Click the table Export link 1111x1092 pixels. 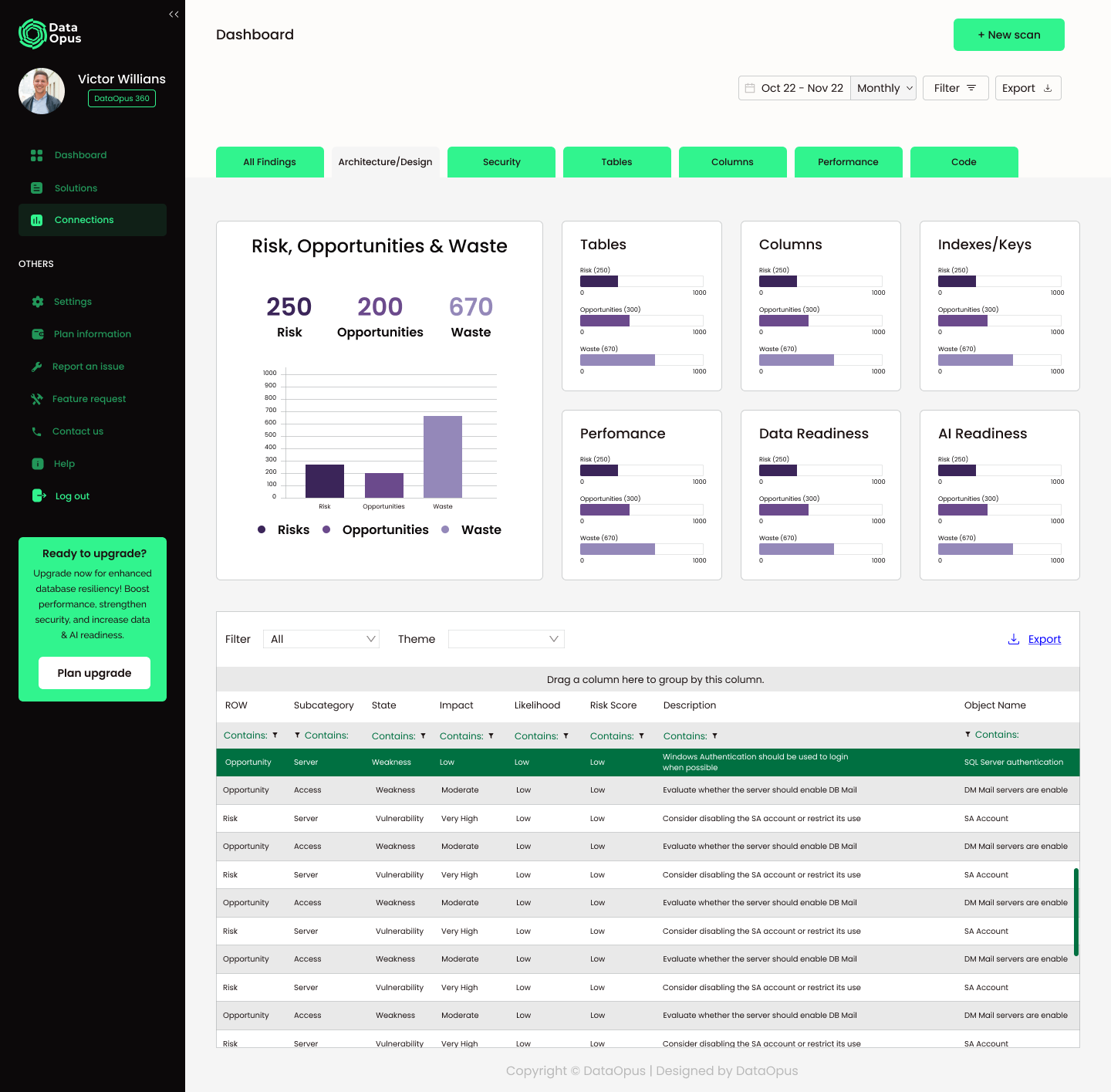pos(1045,639)
